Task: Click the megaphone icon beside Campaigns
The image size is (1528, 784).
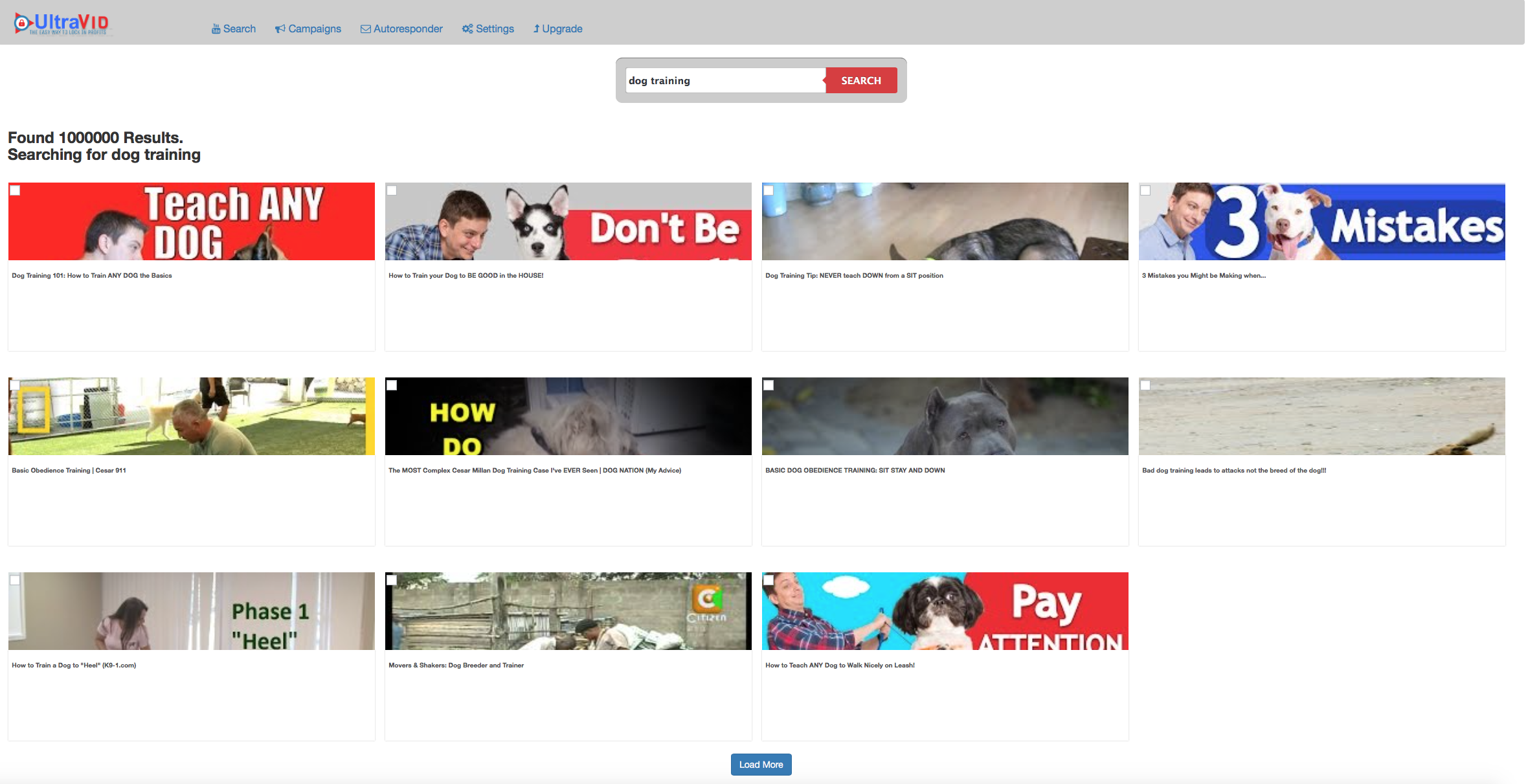Action: tap(280, 29)
